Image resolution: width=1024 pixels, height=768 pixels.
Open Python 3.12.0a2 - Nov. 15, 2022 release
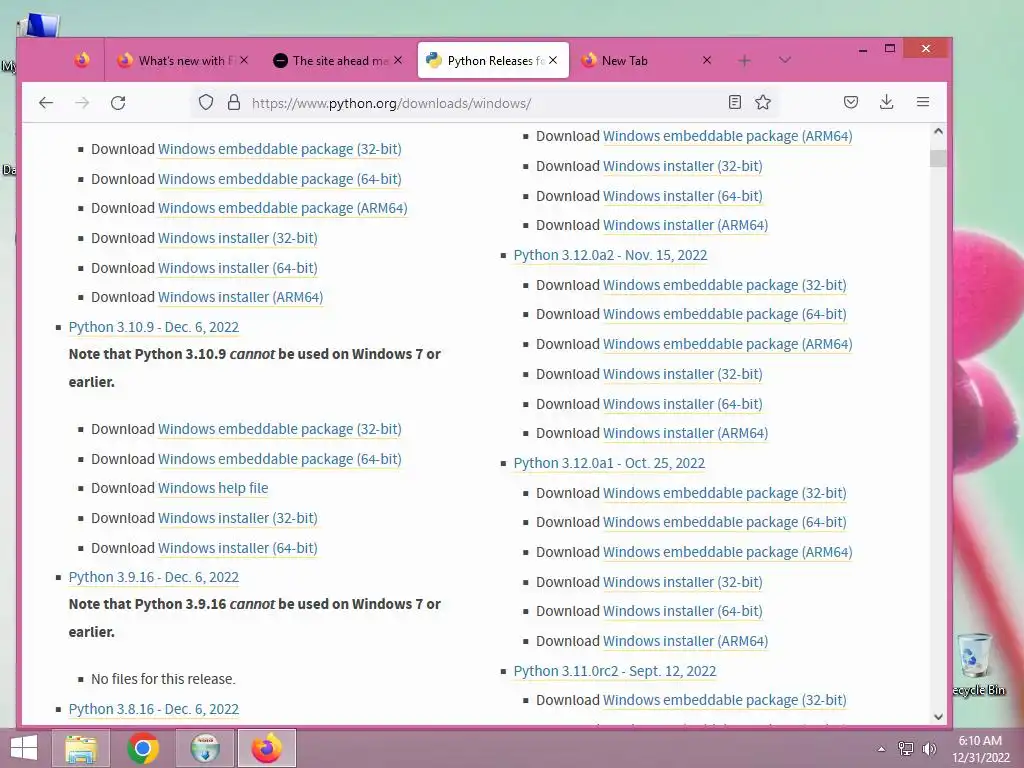[610, 255]
